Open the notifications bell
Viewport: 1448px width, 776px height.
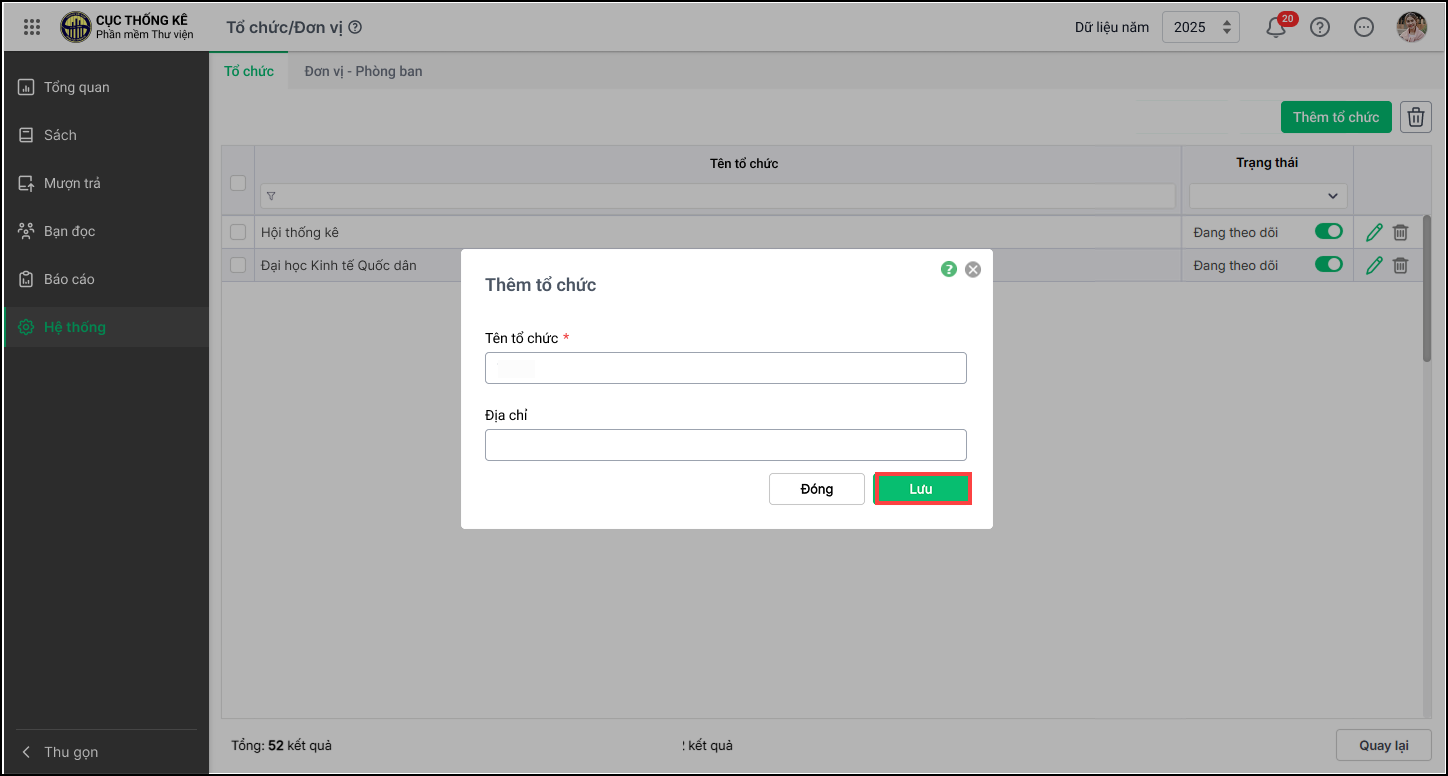tap(1276, 28)
